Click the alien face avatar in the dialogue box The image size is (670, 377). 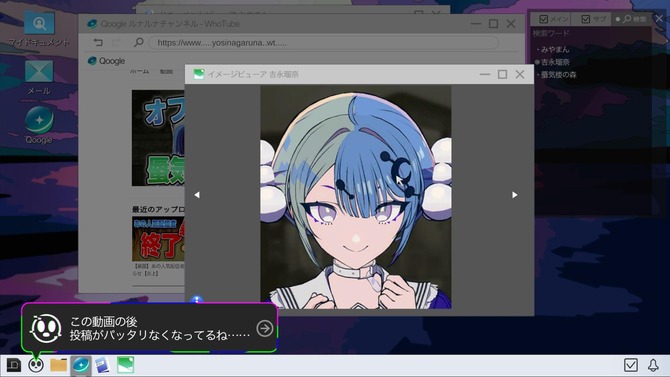pyautogui.click(x=45, y=328)
